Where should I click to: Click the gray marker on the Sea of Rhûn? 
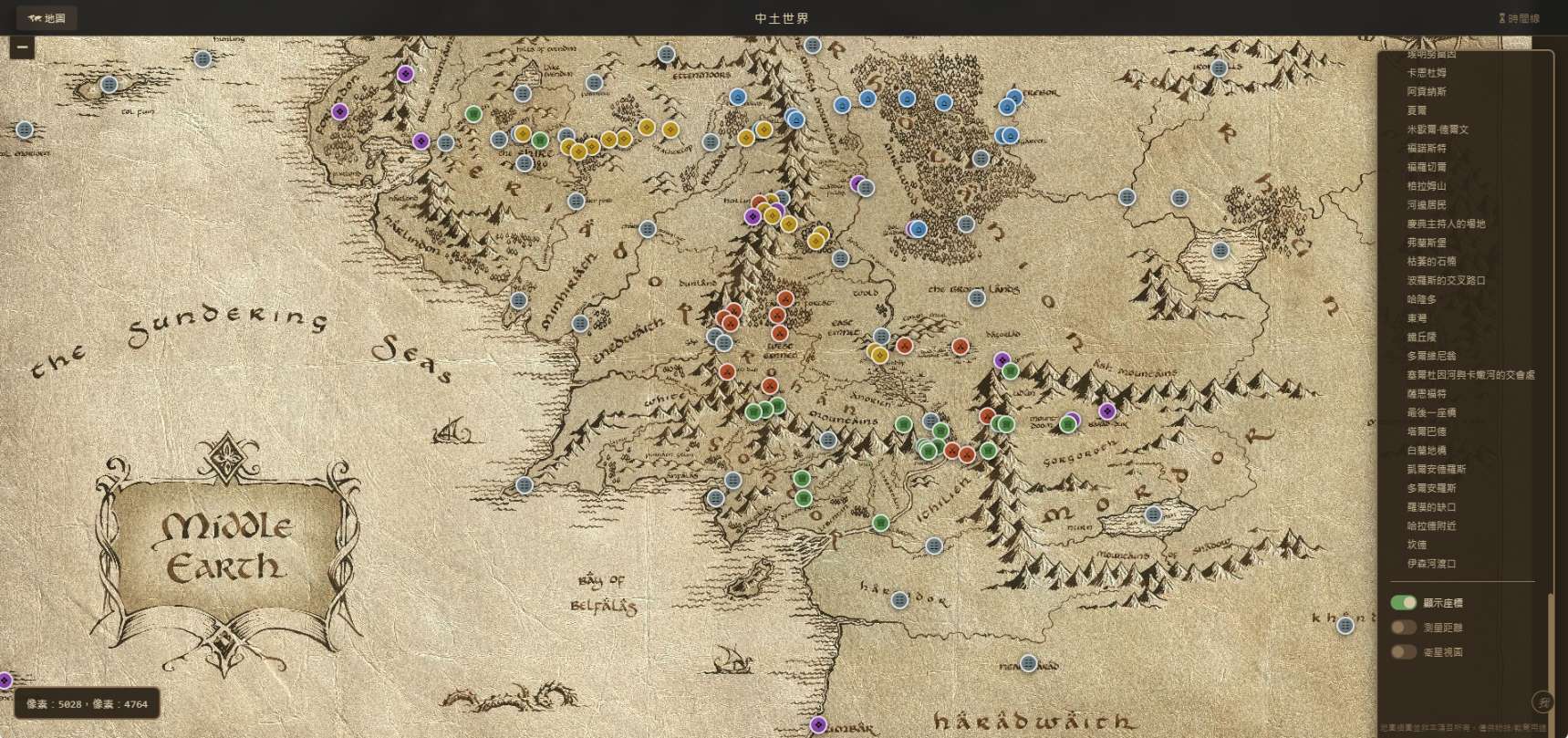1220,250
